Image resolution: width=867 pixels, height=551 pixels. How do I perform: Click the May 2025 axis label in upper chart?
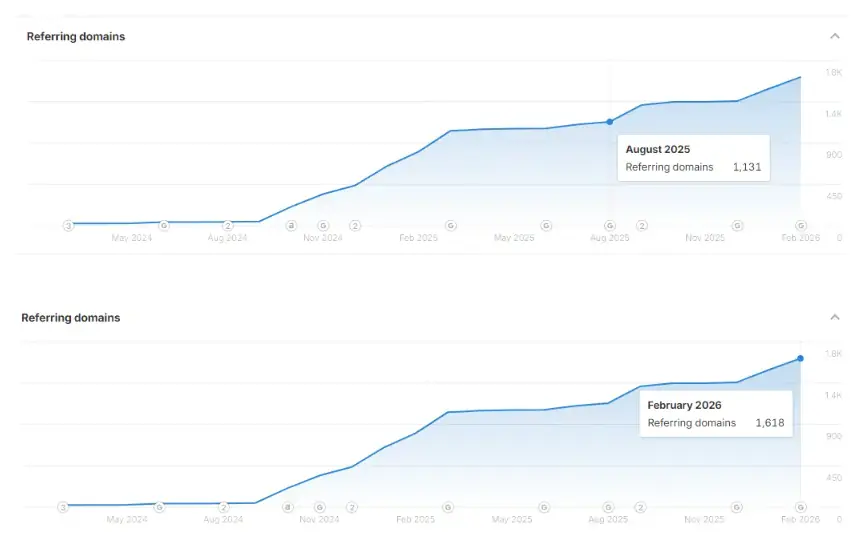514,238
